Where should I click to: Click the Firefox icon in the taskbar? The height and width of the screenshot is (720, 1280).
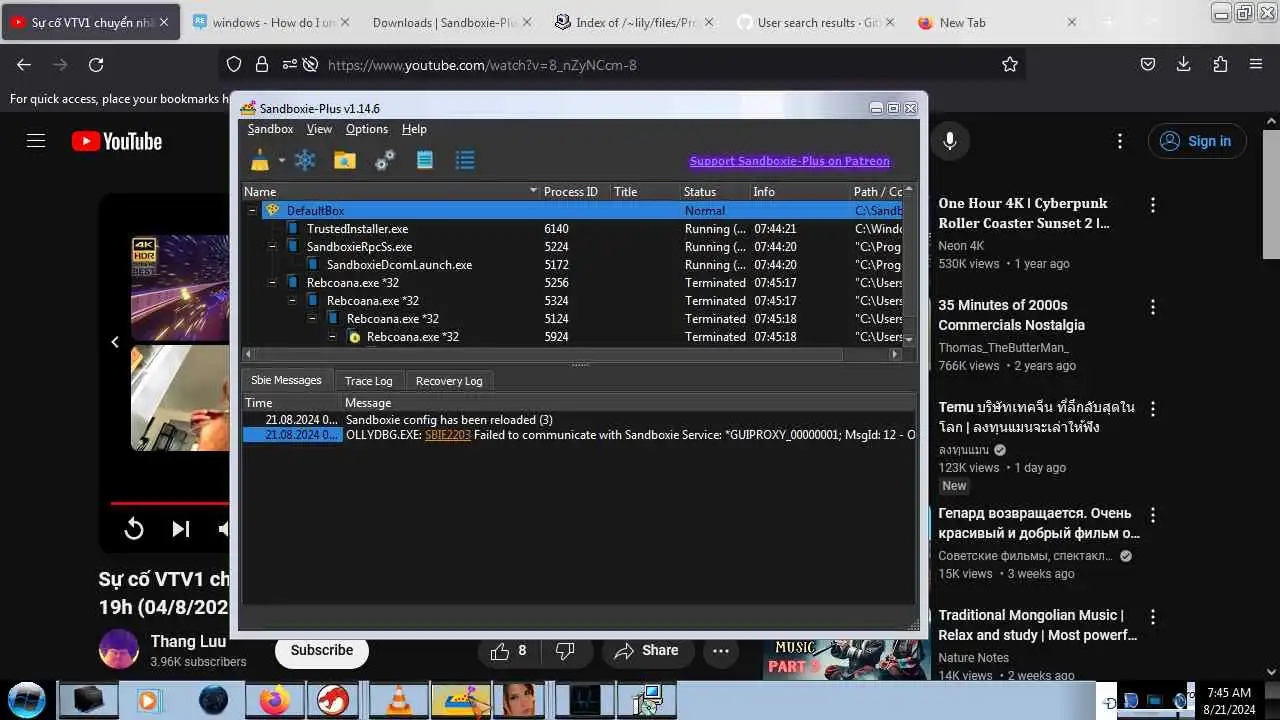274,700
